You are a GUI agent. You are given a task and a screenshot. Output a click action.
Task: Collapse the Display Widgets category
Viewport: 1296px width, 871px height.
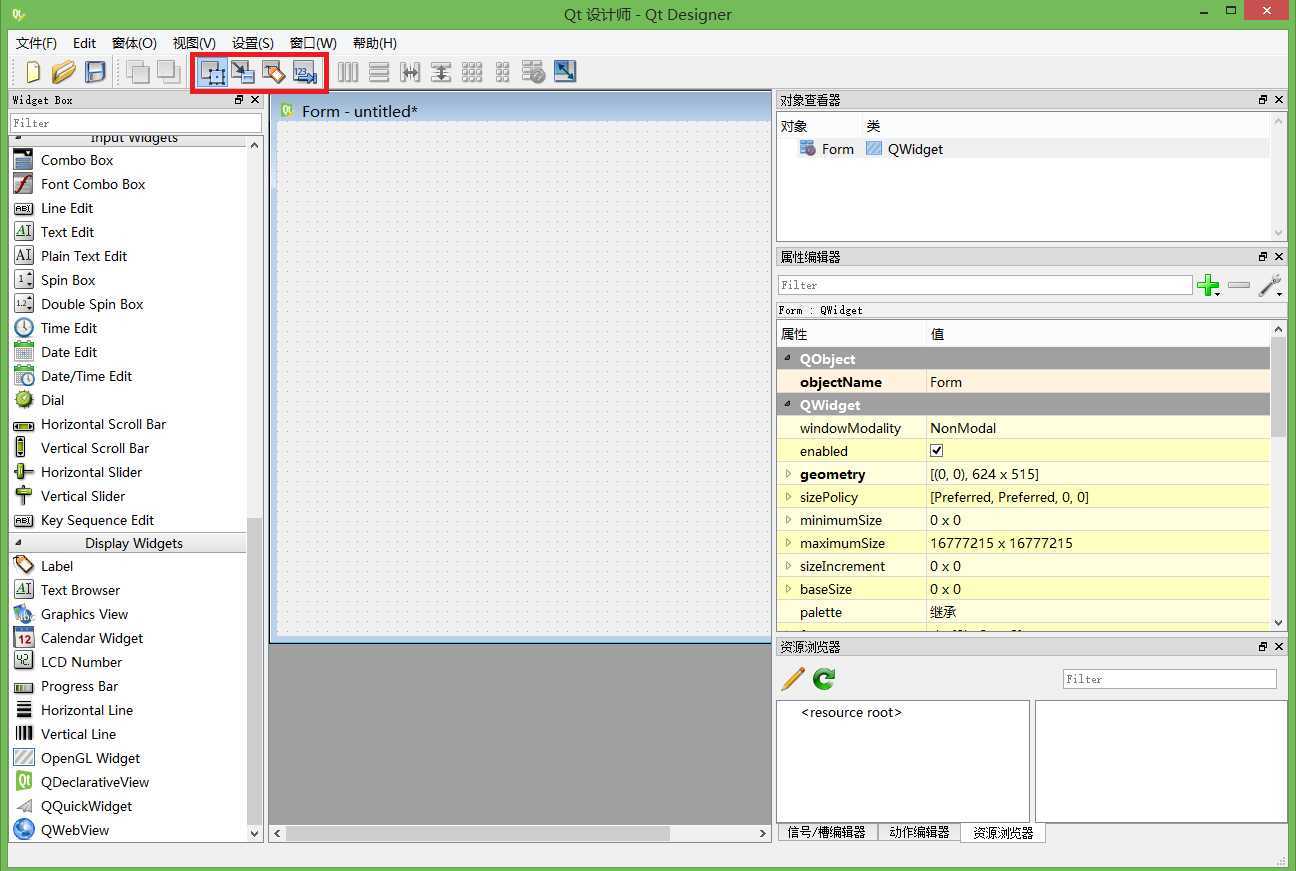click(x=18, y=543)
